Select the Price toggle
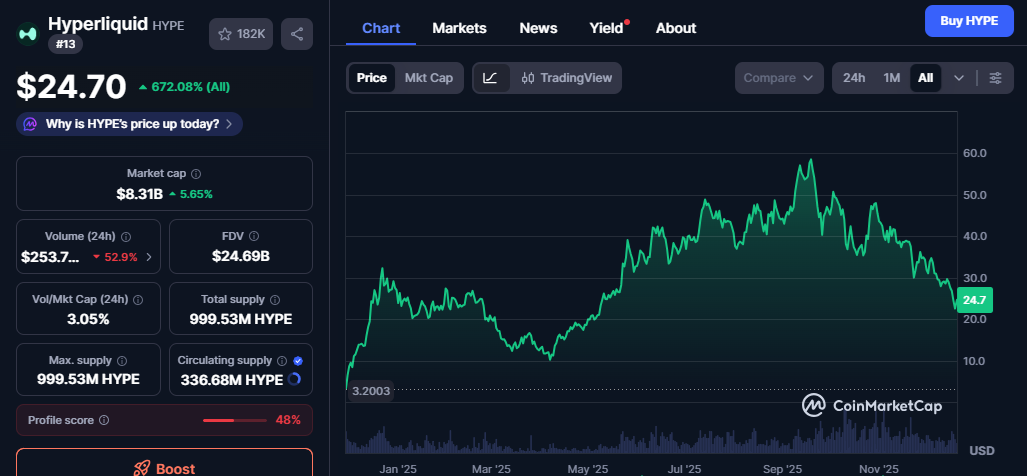This screenshot has width=1027, height=476. coord(371,78)
